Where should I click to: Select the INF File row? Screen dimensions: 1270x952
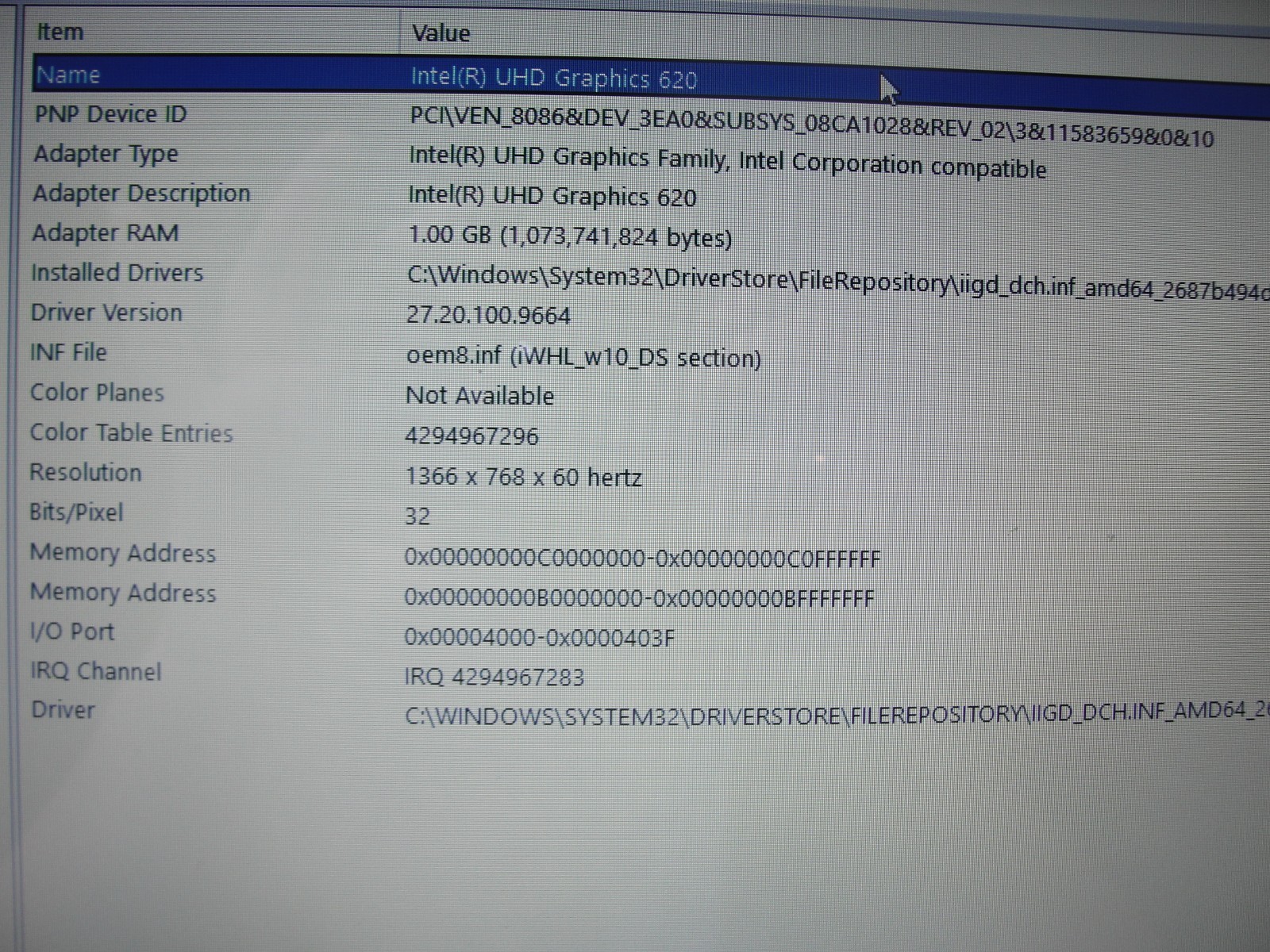(x=67, y=352)
